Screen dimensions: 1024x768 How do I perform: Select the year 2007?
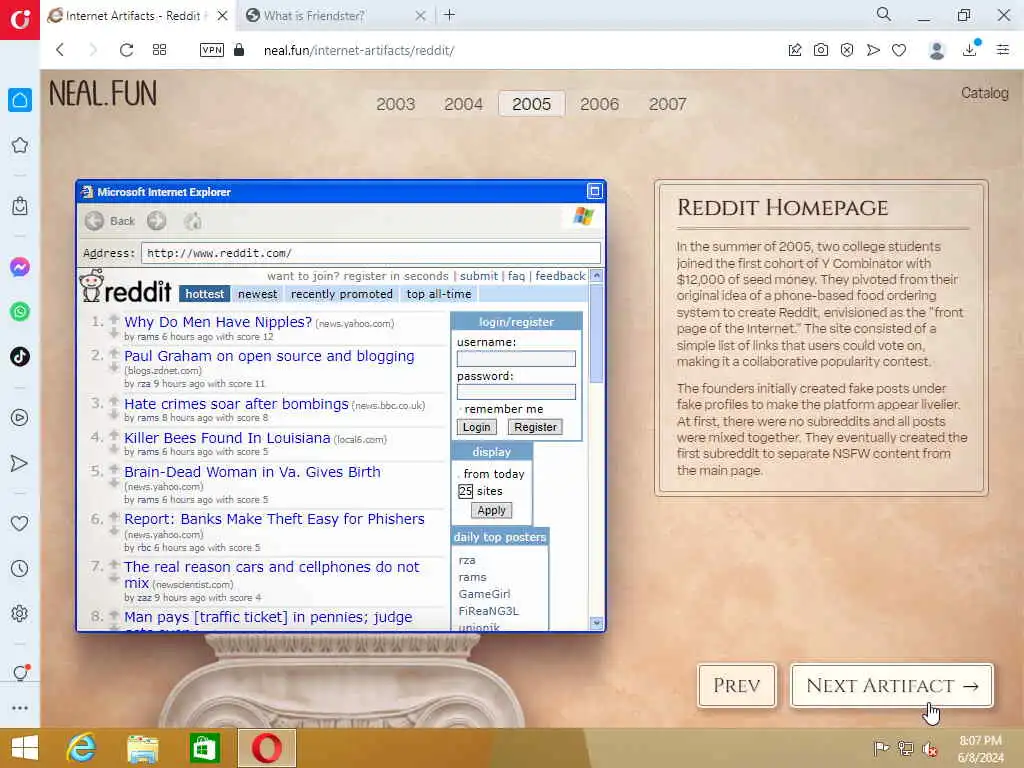667,104
